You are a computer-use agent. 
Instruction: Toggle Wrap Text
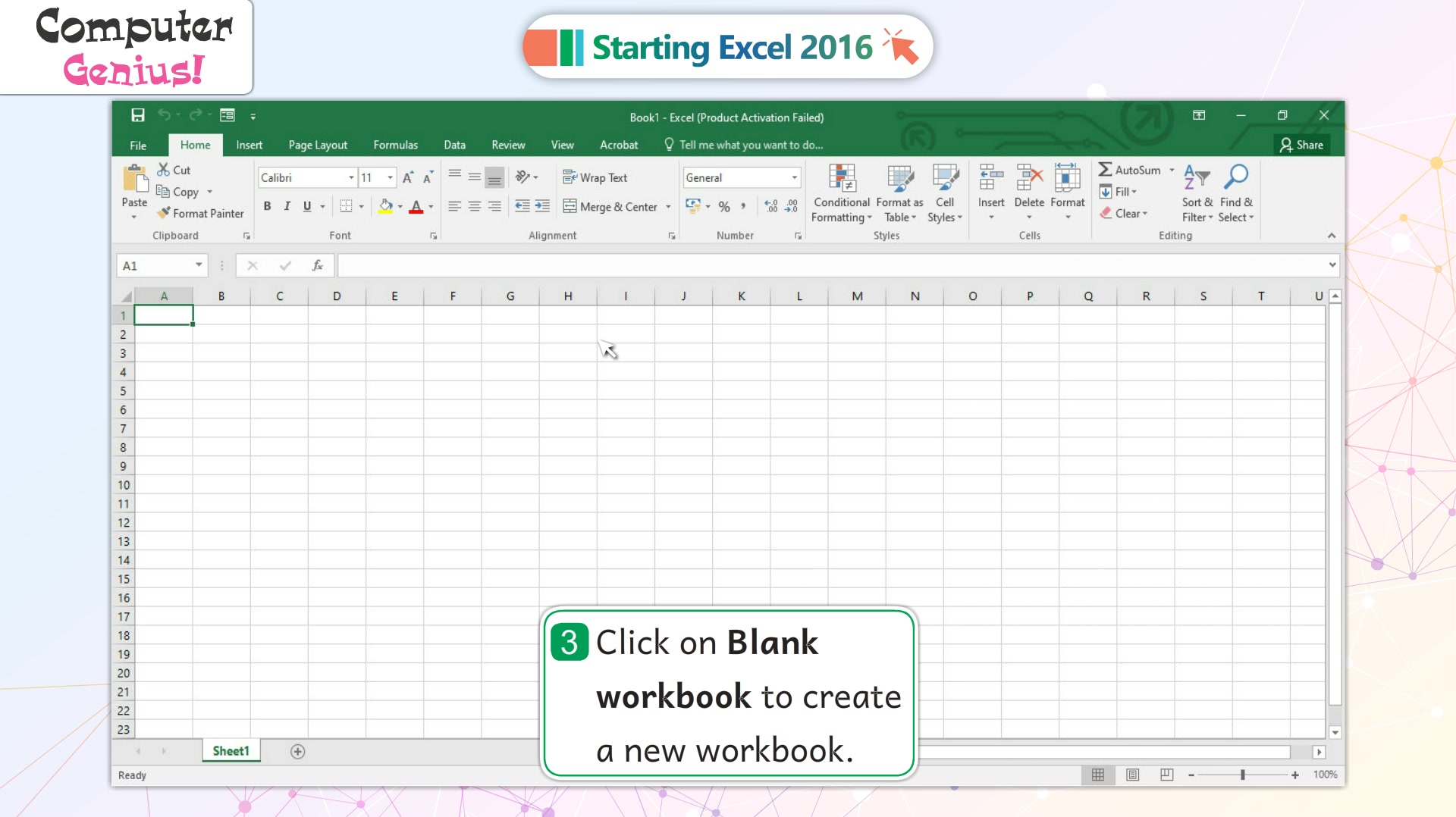point(595,177)
